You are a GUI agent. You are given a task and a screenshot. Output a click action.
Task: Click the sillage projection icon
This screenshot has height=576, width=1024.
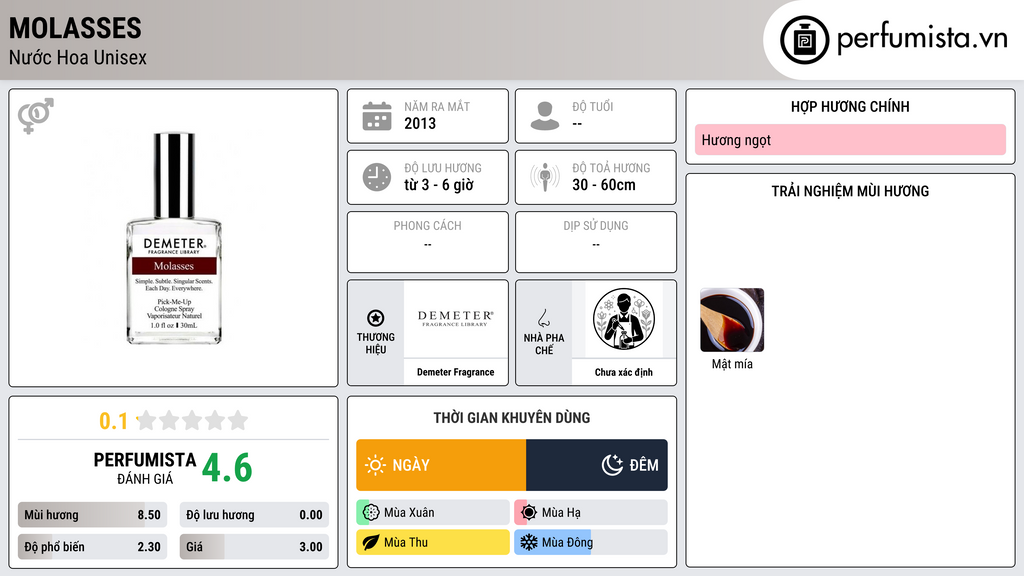(545, 177)
